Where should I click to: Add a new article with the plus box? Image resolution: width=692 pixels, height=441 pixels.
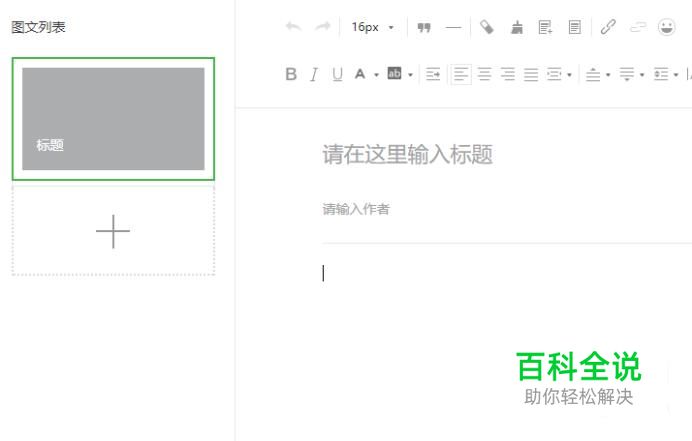click(113, 231)
